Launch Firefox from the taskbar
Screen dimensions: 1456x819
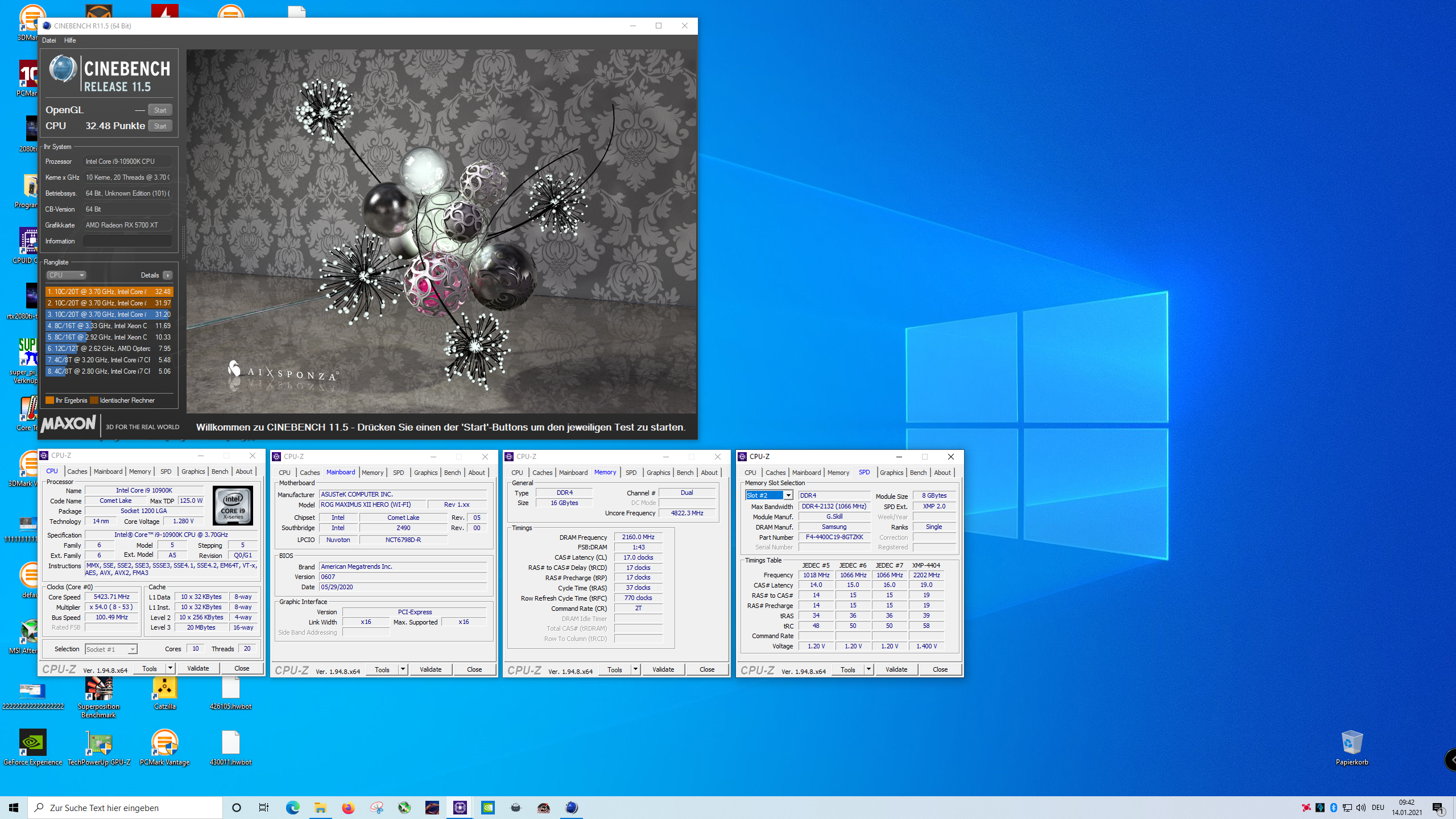348,808
